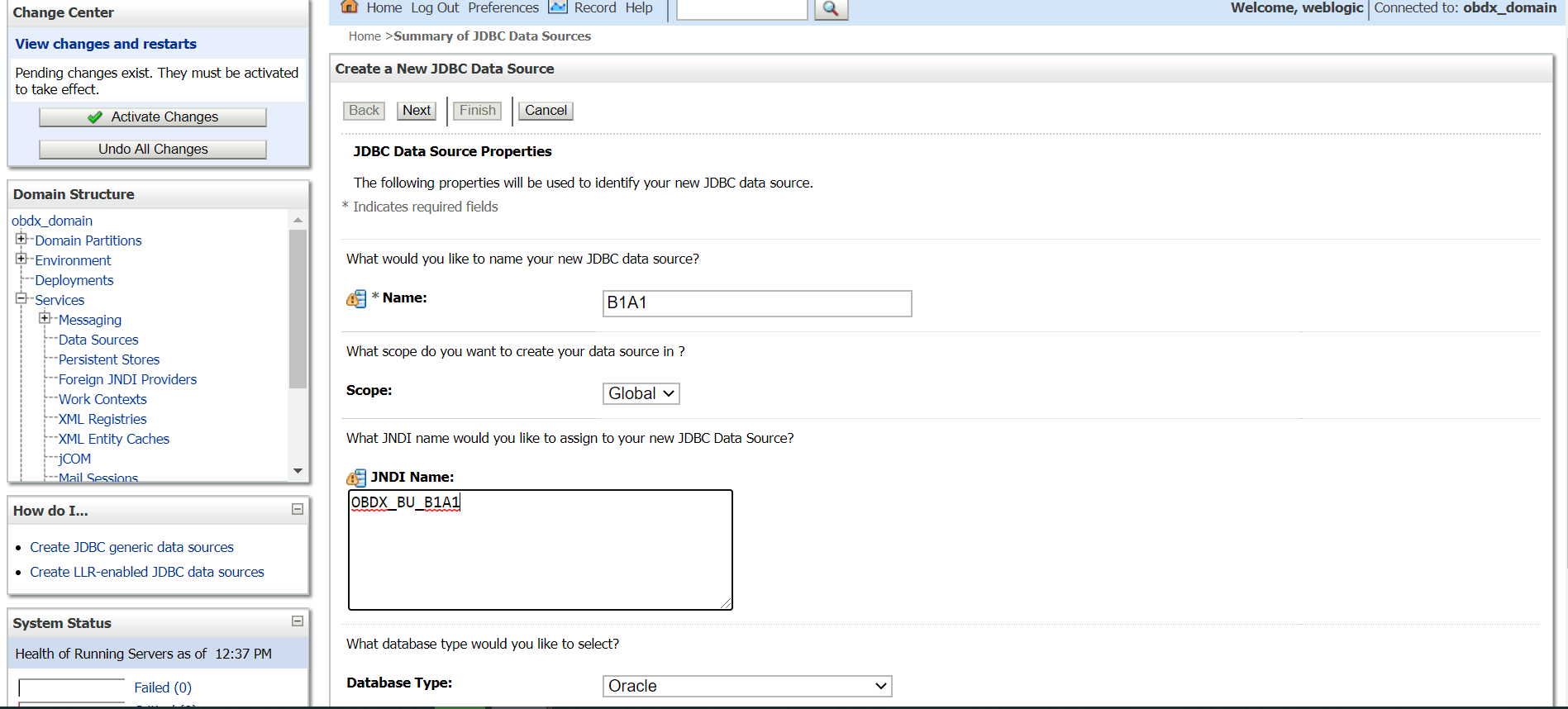
Task: Open Persistent Stores in the tree
Action: click(109, 359)
